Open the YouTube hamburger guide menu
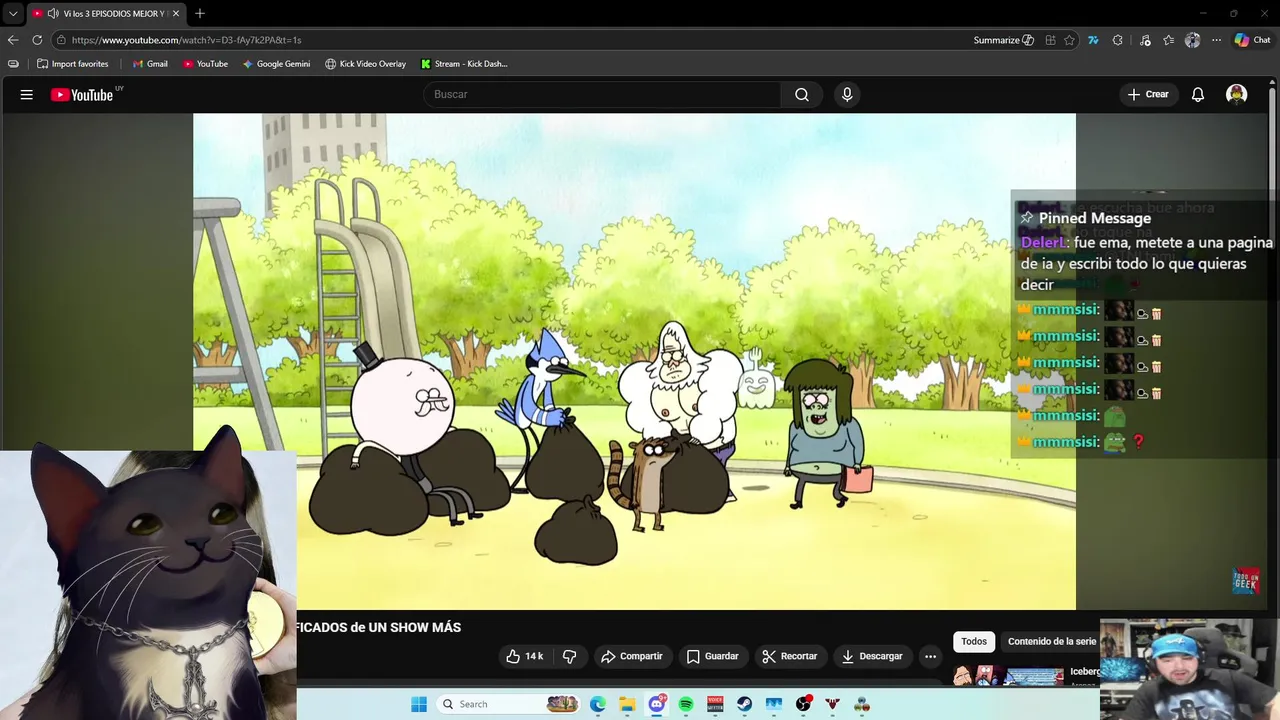 click(x=27, y=95)
